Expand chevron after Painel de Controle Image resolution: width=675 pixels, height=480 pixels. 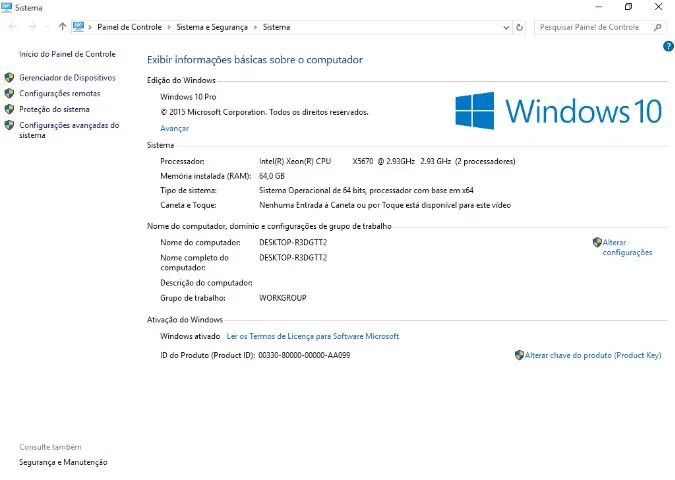click(x=169, y=28)
